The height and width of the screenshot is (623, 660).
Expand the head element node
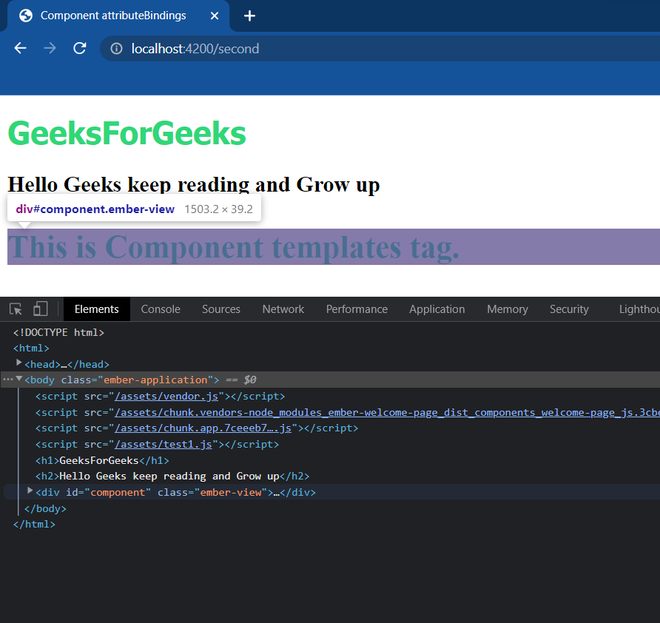point(19,363)
